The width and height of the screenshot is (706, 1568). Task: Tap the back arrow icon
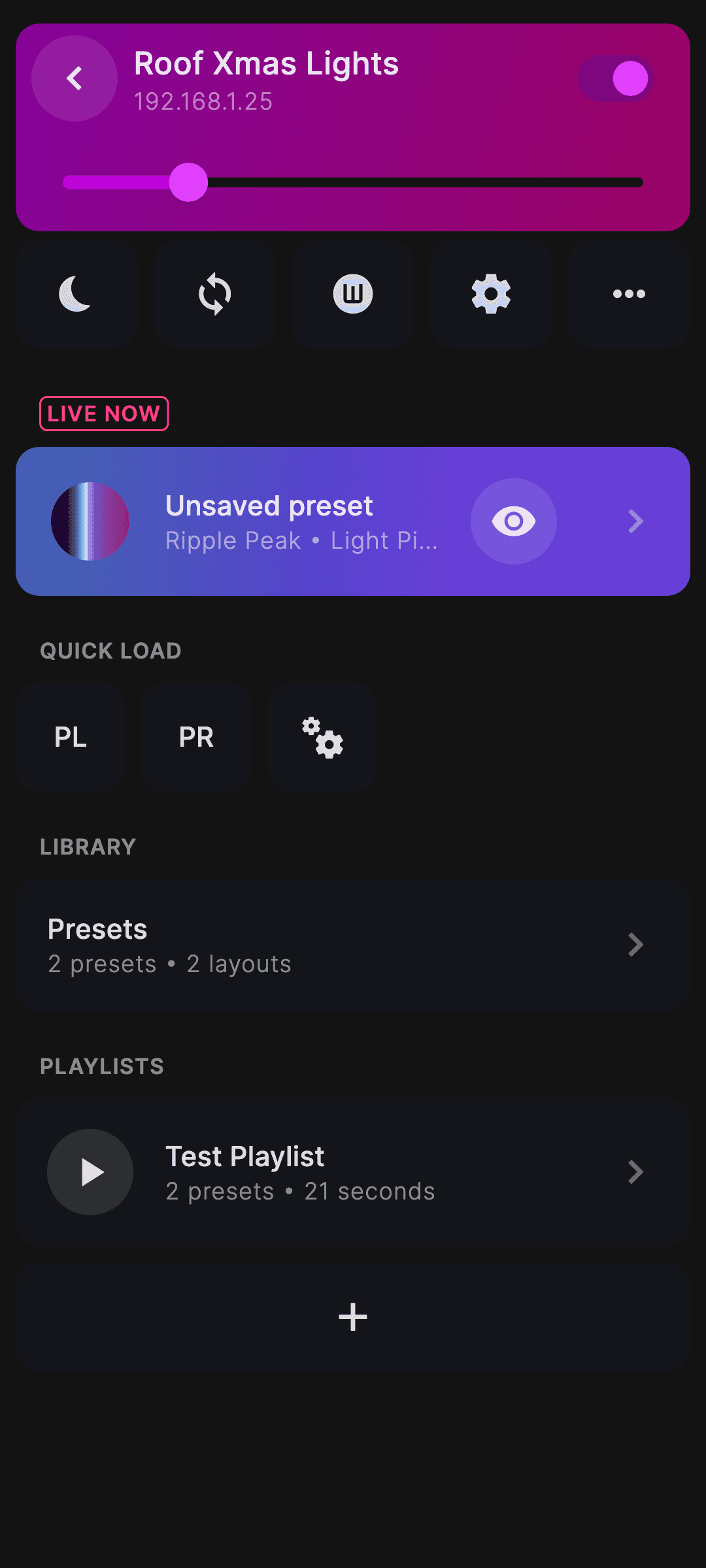point(75,78)
